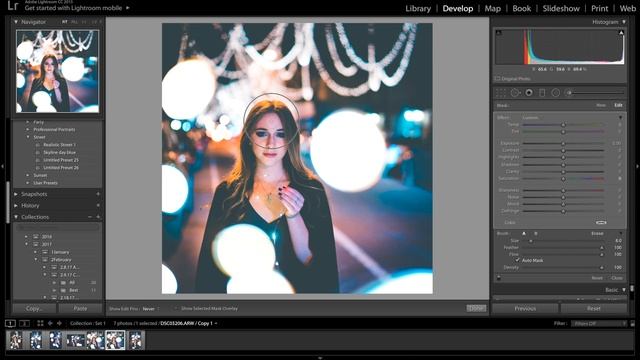Expand the History panel

16,205
